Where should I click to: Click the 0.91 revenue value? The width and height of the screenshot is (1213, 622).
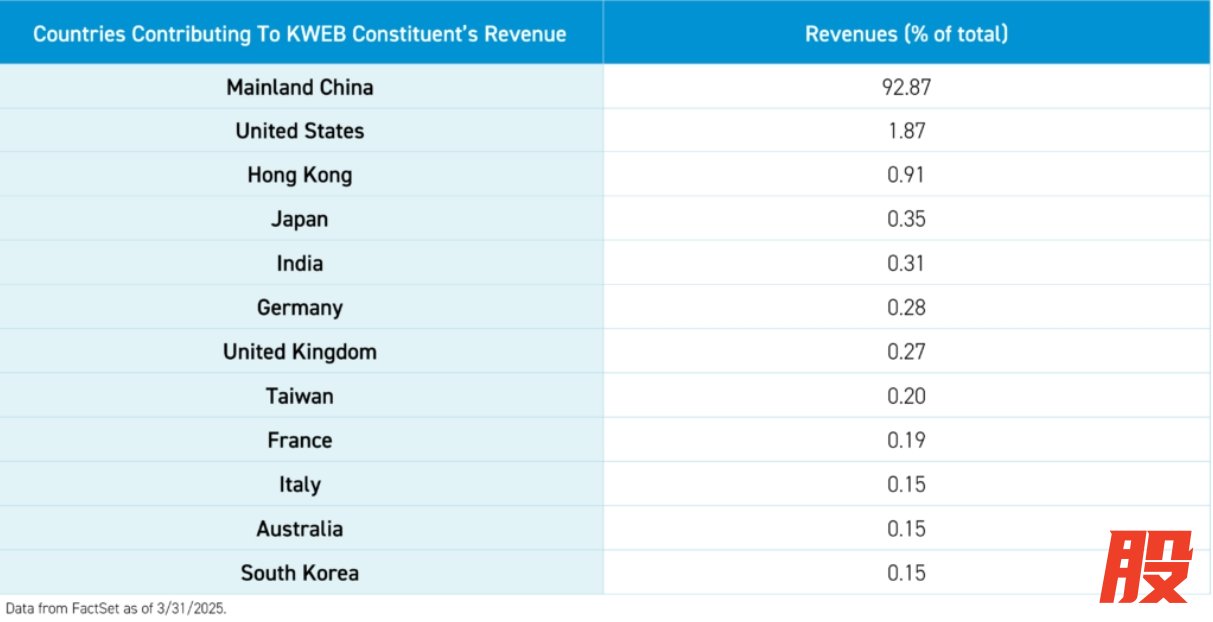pyautogui.click(x=906, y=175)
